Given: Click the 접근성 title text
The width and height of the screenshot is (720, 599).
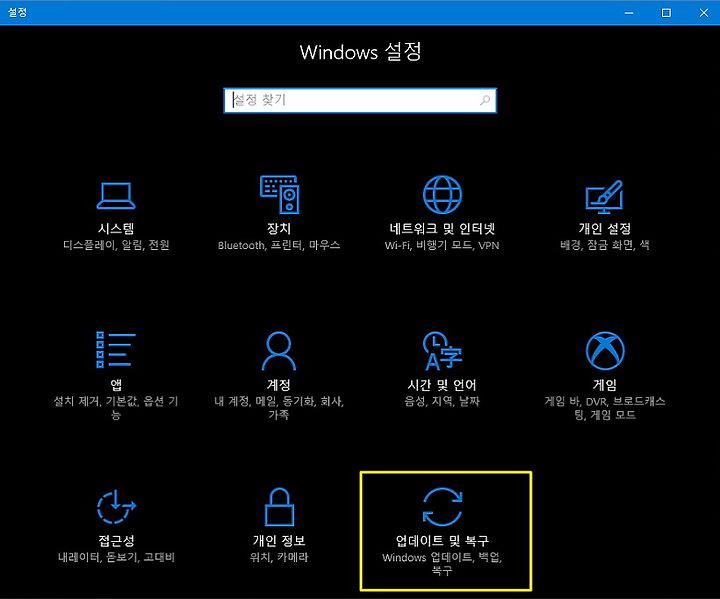Looking at the screenshot, I should (x=116, y=541).
